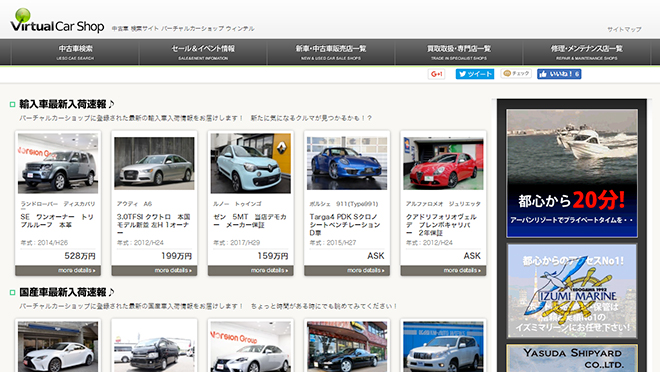Click the 3.0TFSI クワトロ description text

click(x=154, y=225)
